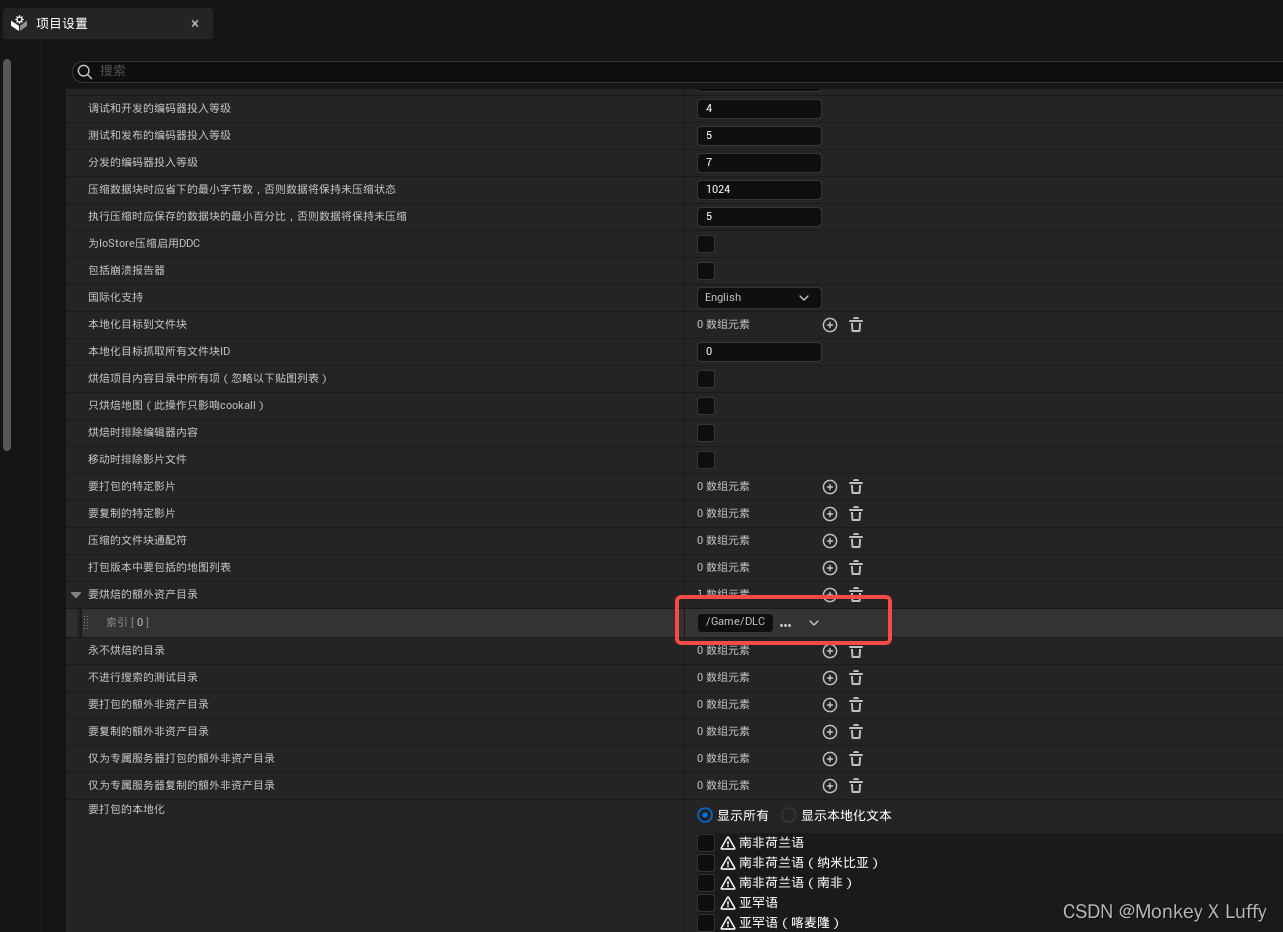Clear 仅为专属服务器打包的额外非资产目录 with trash icon
Viewport: 1283px width, 932px height.
tap(856, 759)
